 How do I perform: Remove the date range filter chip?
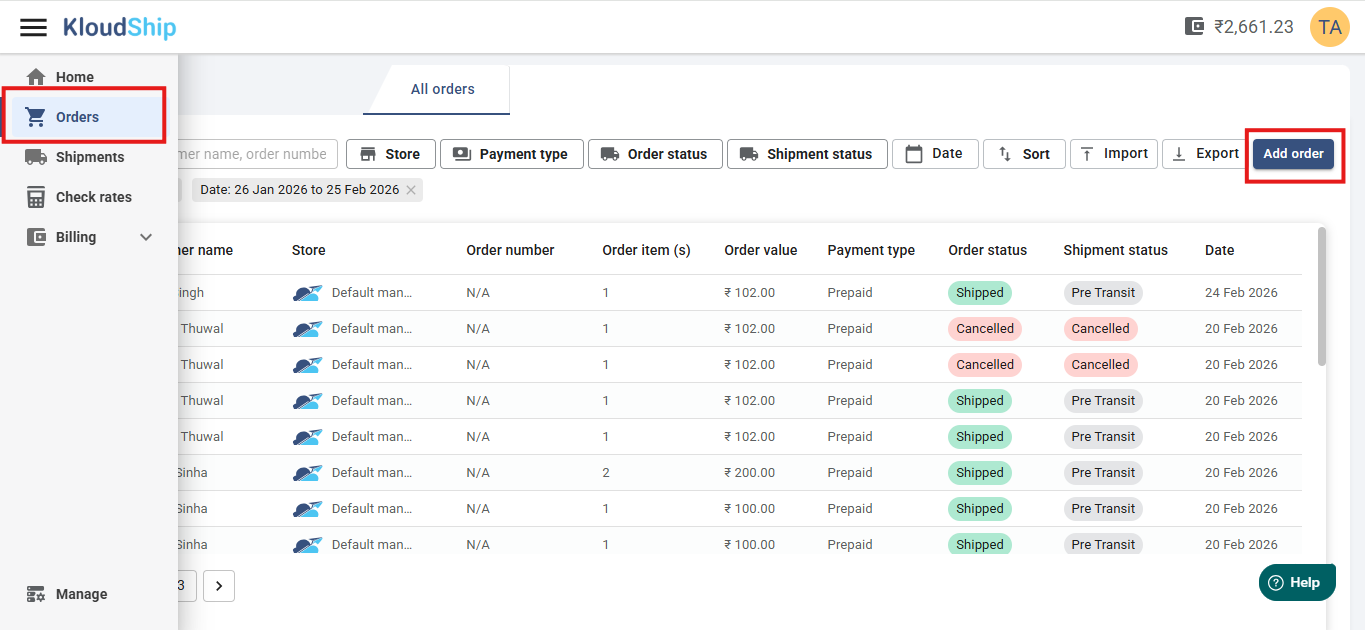click(411, 190)
